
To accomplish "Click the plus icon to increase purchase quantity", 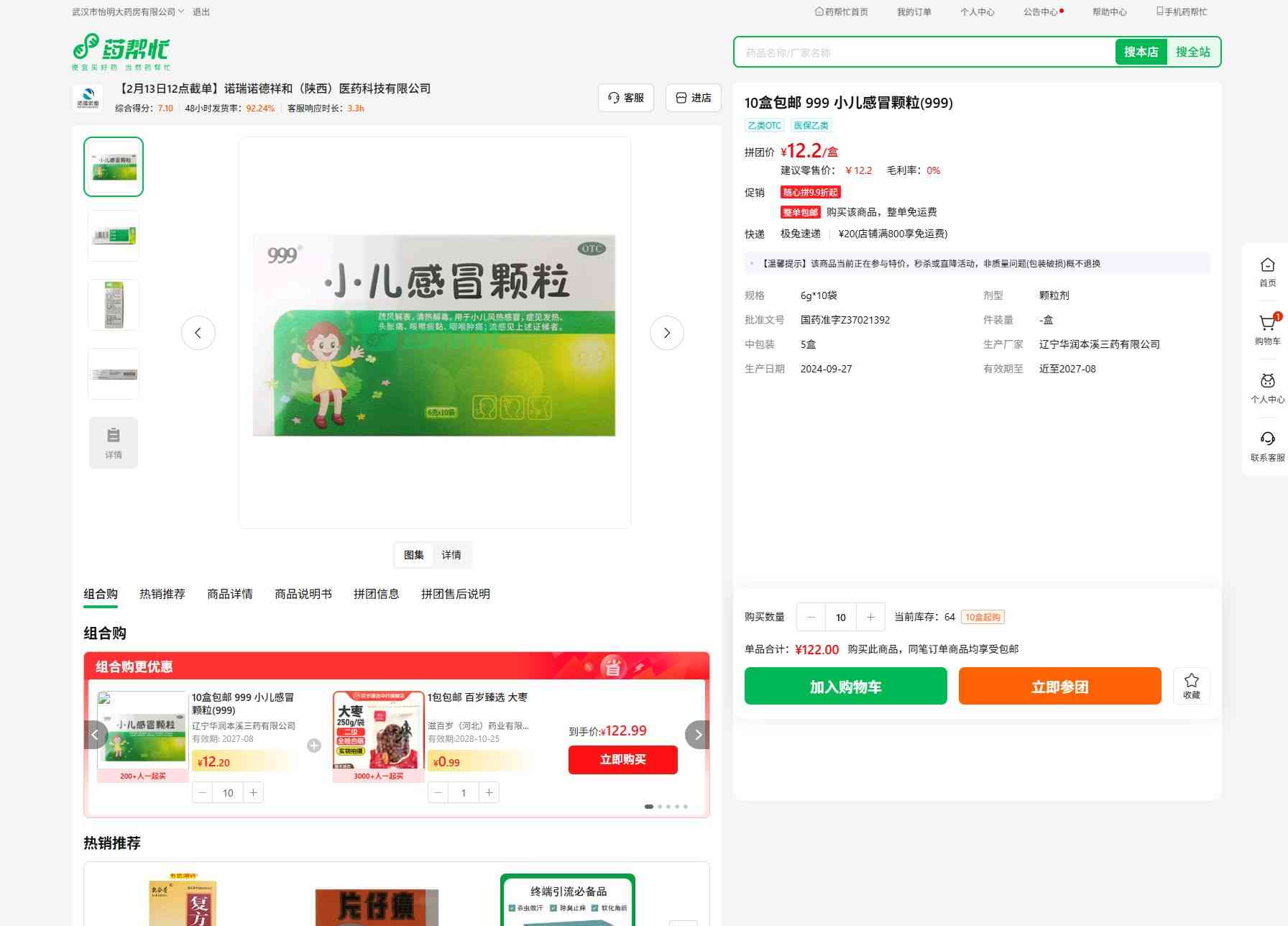I will coord(870,617).
